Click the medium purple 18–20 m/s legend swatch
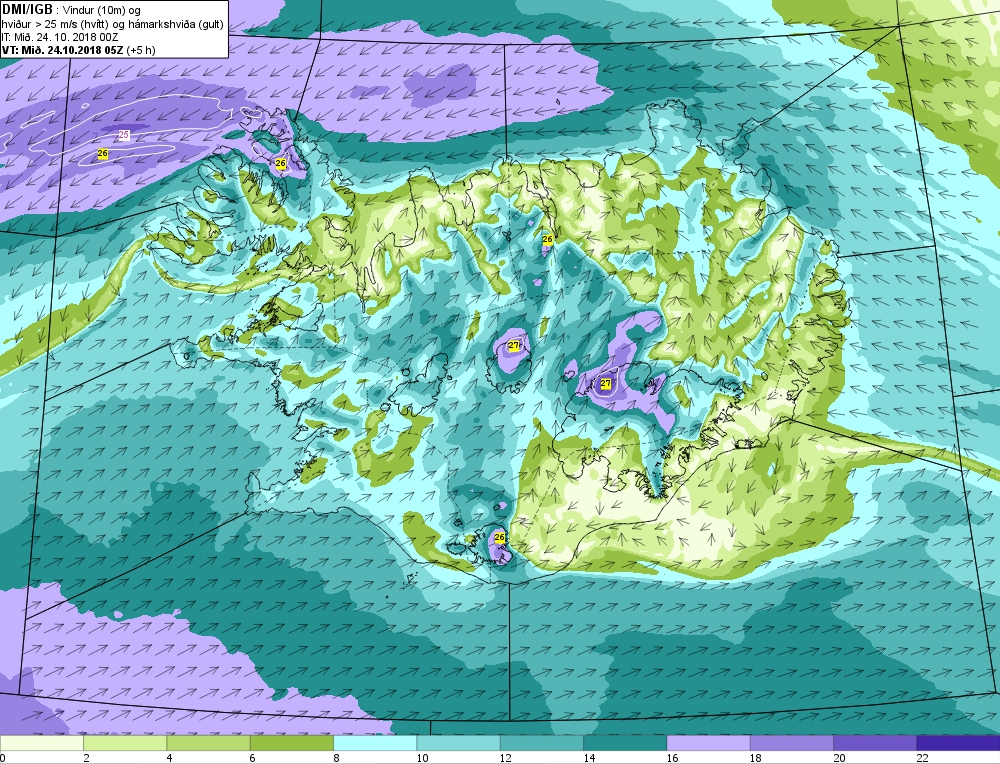Screen dimensions: 1000x764 tap(792, 743)
